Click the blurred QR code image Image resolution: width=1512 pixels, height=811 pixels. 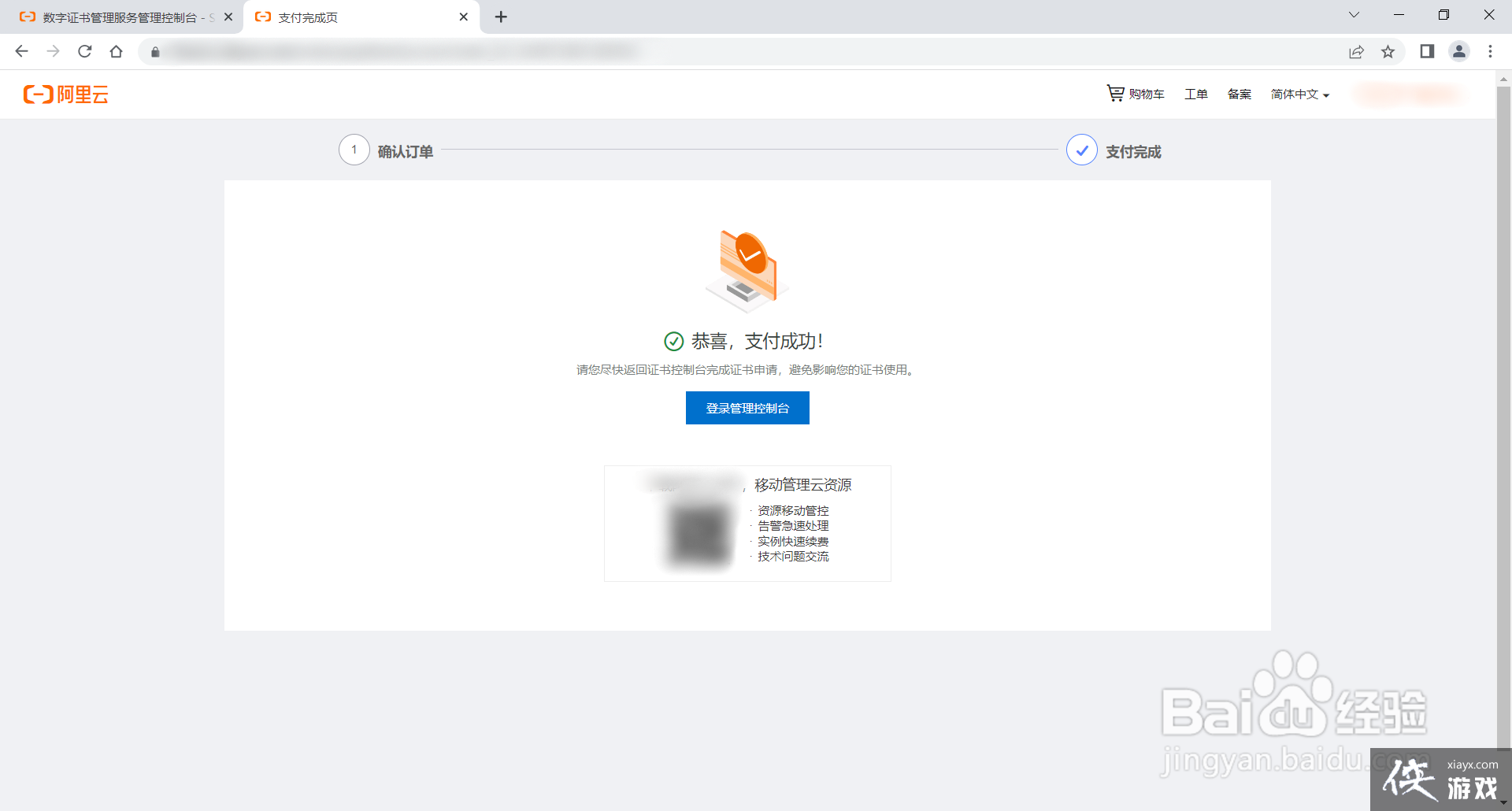699,535
